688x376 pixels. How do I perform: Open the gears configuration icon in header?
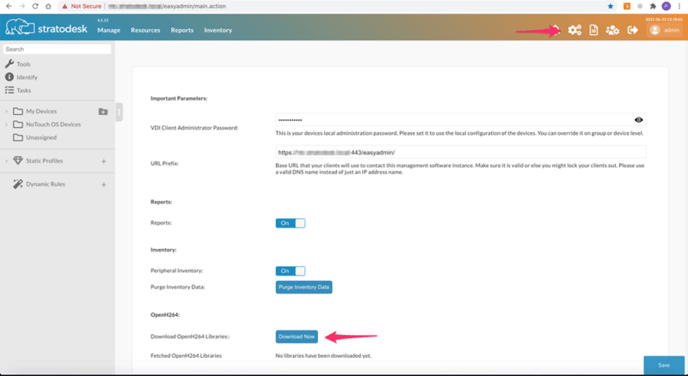click(574, 30)
